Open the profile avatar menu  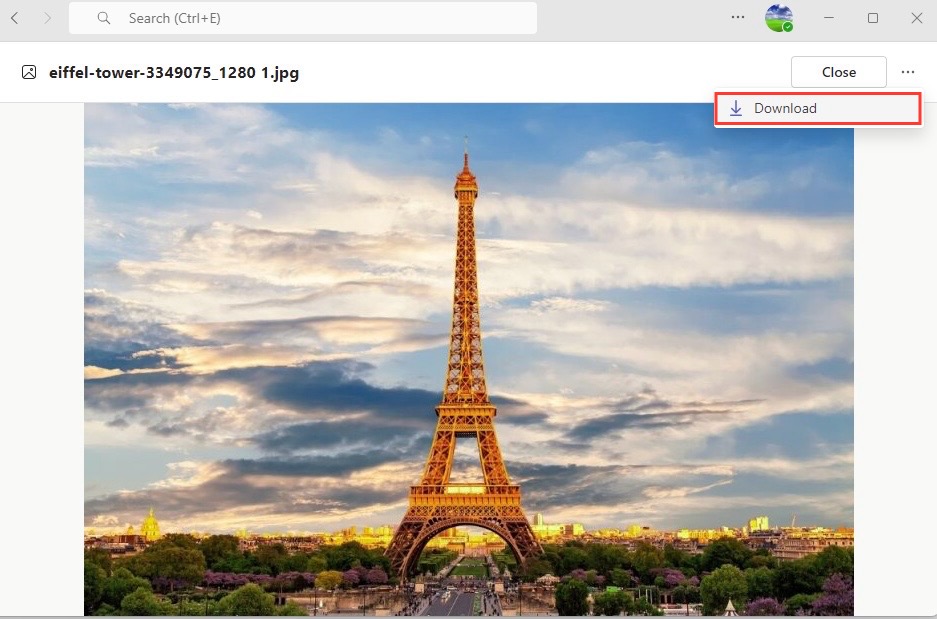(779, 18)
